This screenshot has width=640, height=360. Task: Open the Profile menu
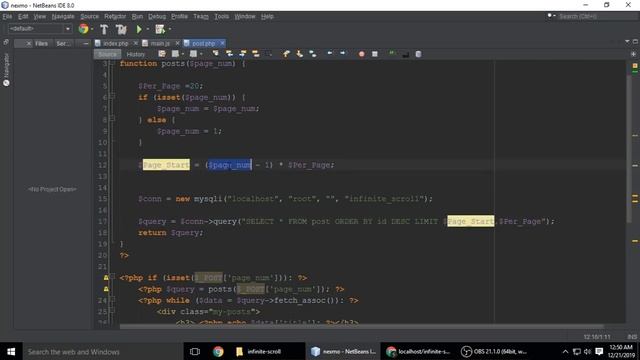click(x=179, y=16)
